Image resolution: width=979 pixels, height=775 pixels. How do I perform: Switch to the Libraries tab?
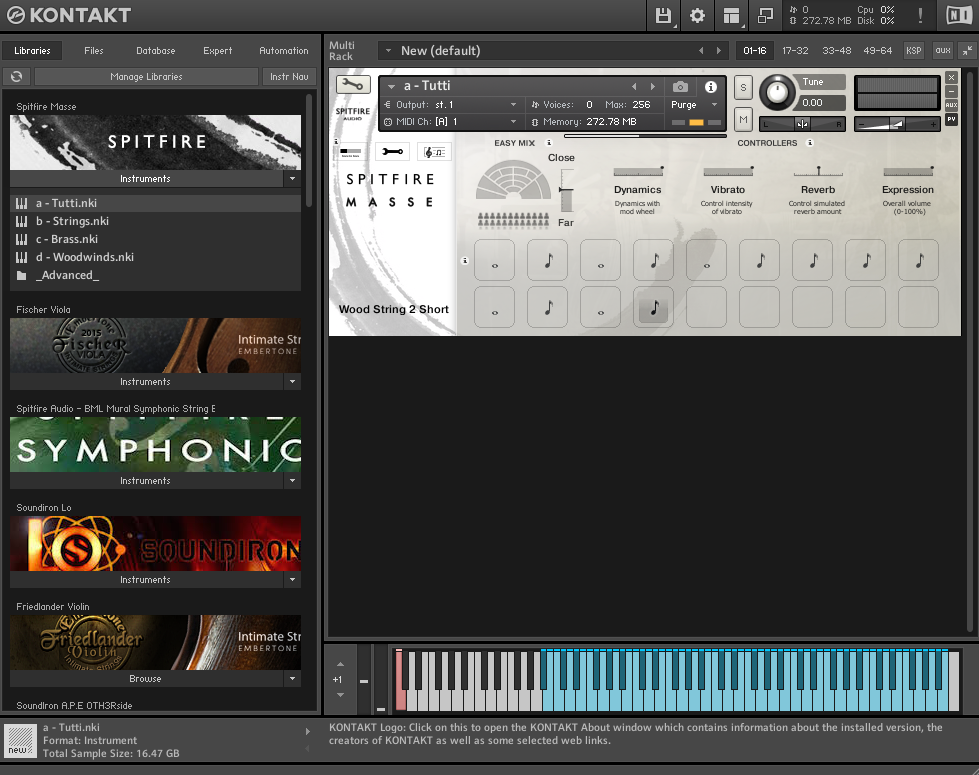pyautogui.click(x=32, y=51)
